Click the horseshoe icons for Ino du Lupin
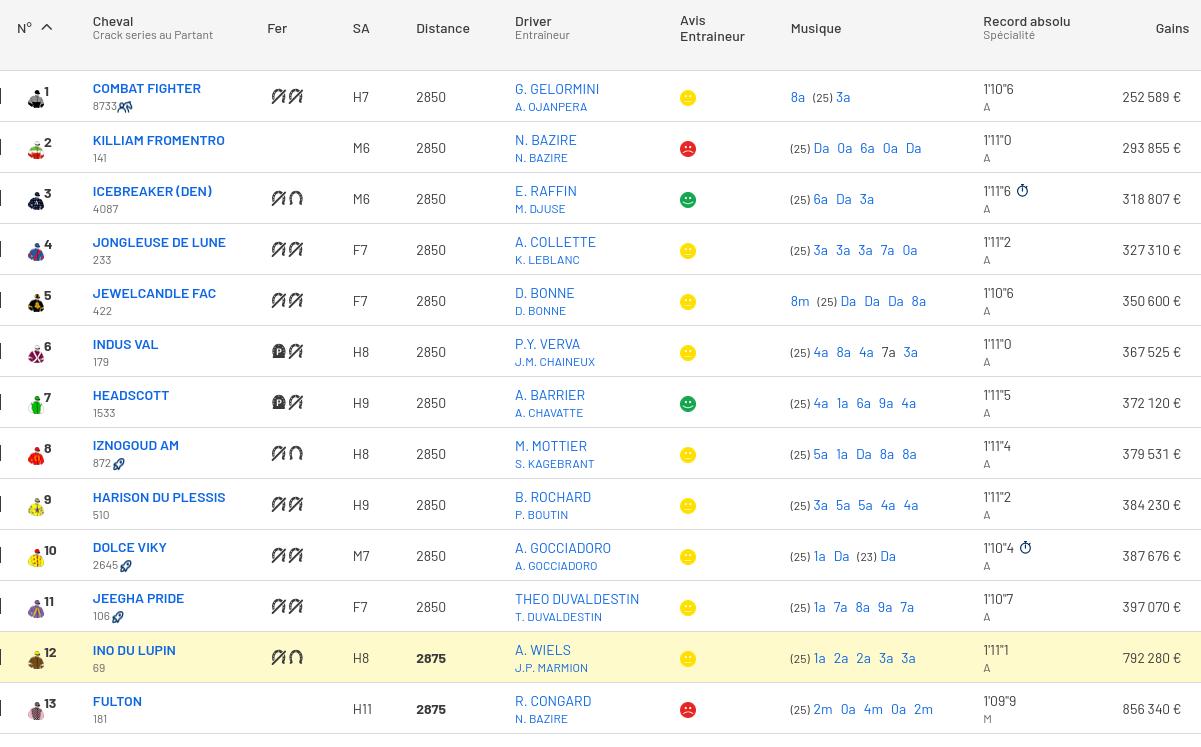Screen dimensions: 1201x747 click(x=287, y=658)
